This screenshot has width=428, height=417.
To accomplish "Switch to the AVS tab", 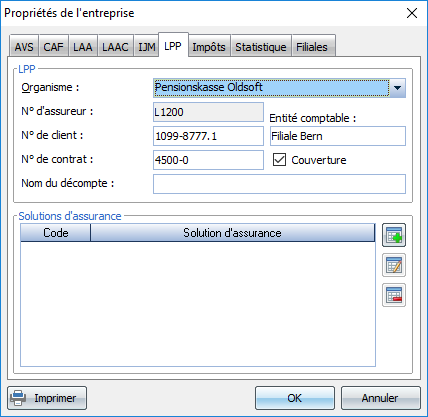I will [x=24, y=47].
